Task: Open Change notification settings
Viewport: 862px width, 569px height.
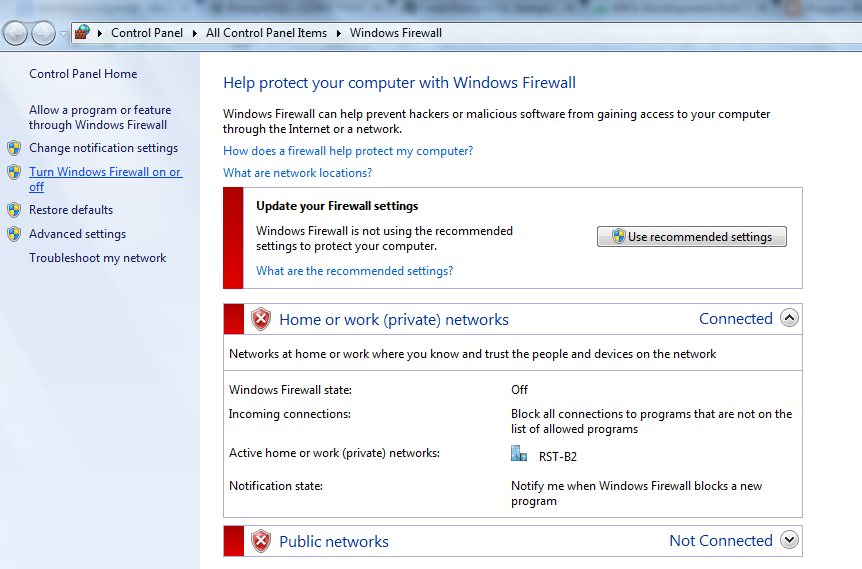Action: coord(103,148)
